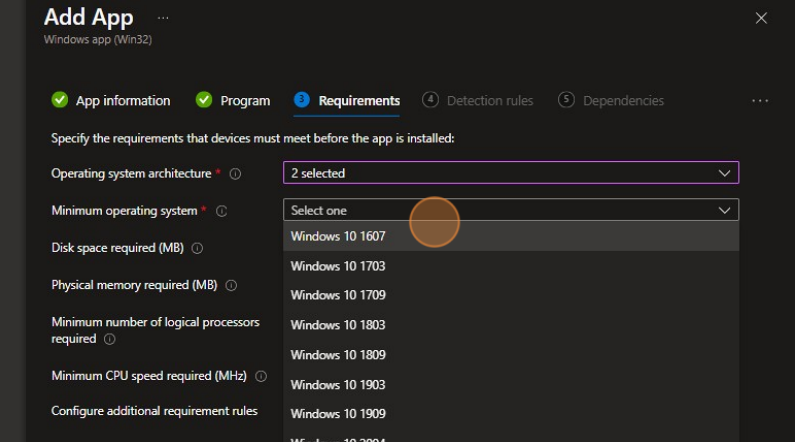Image resolution: width=795 pixels, height=442 pixels.
Task: Expand Operating system architecture dropdown
Action: point(510,173)
